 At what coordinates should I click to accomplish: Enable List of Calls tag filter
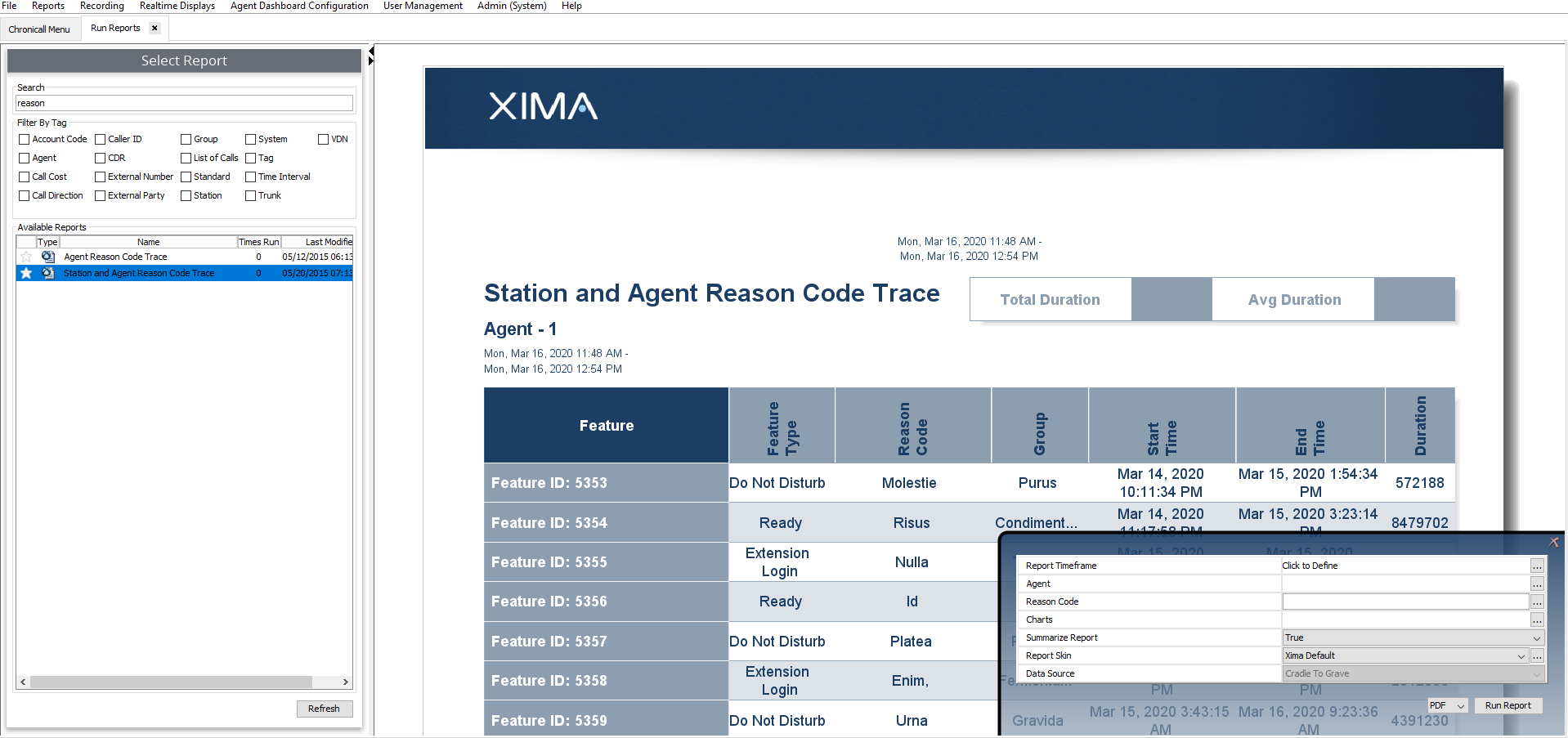[186, 158]
